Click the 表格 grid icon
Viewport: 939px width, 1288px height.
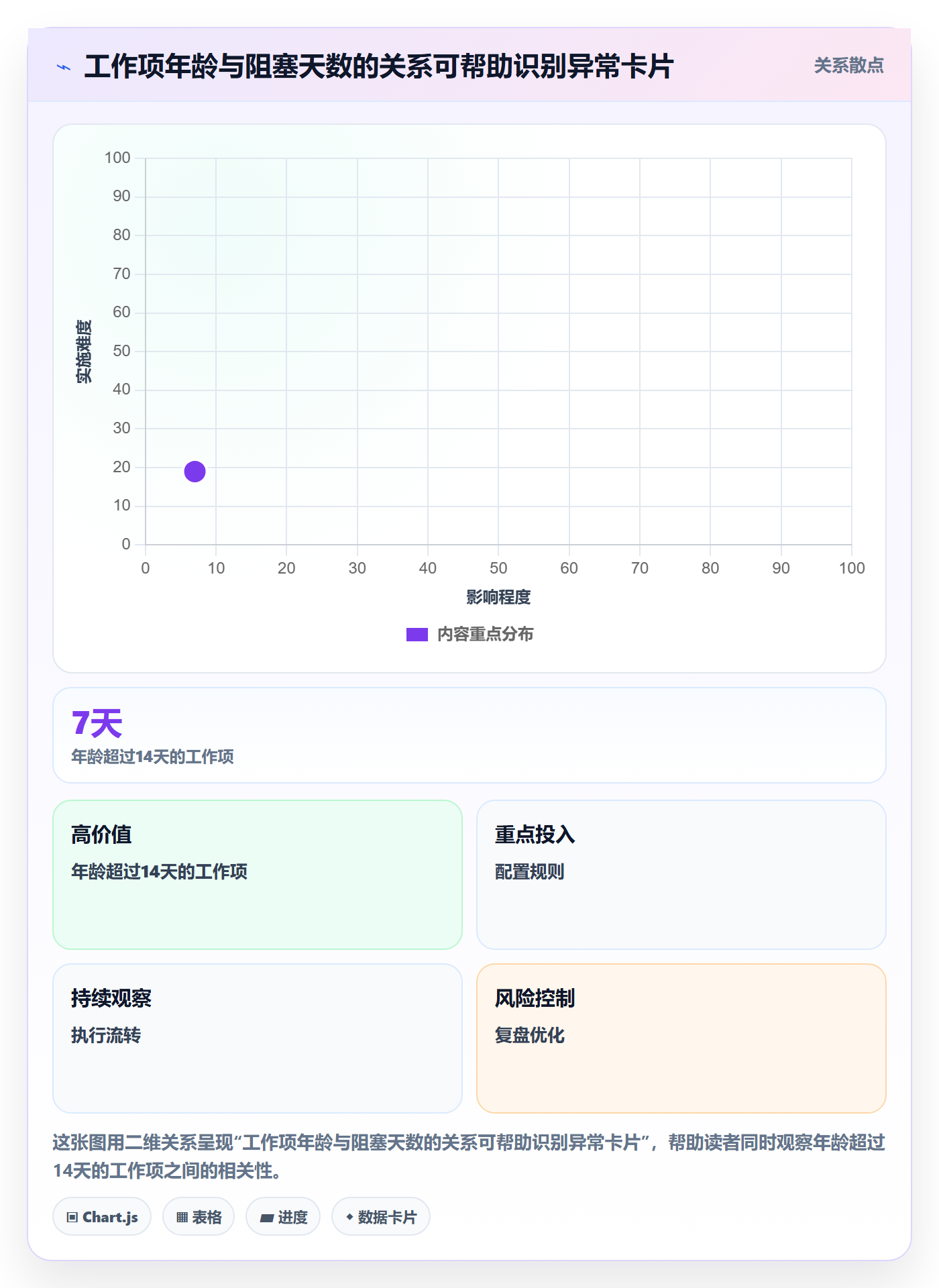[x=182, y=1217]
